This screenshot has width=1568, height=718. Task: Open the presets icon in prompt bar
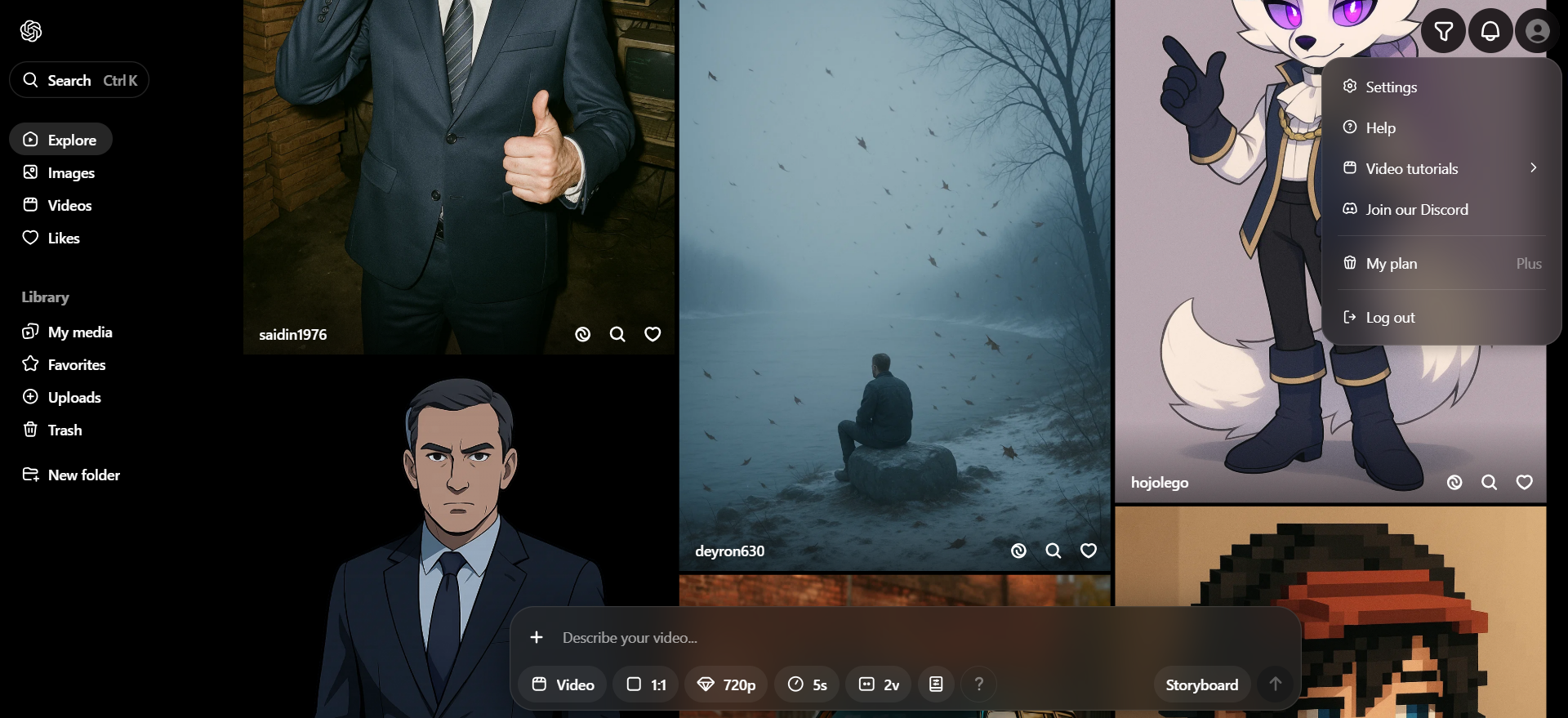point(936,685)
